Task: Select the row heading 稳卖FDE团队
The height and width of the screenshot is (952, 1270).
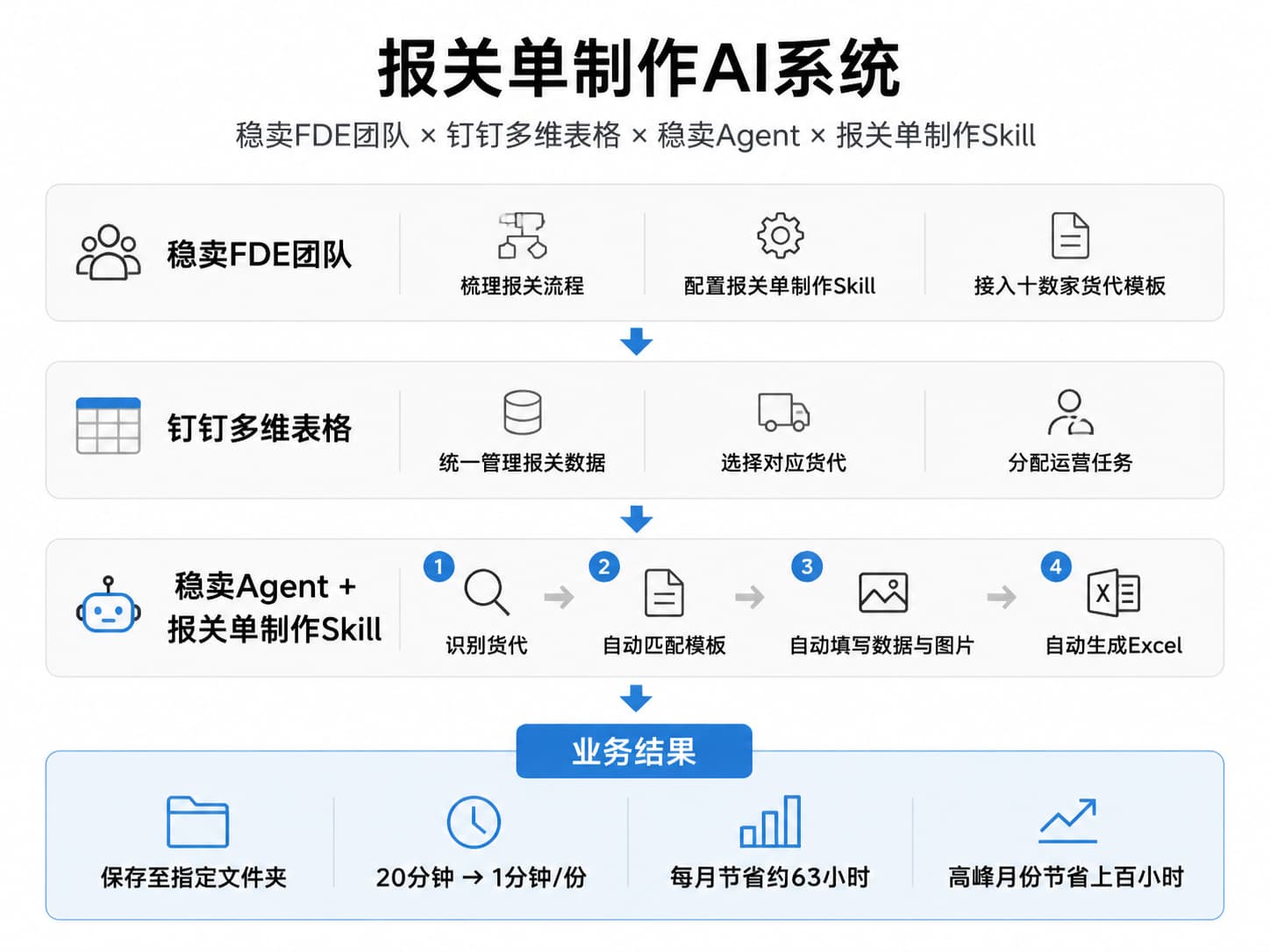Action: [260, 254]
